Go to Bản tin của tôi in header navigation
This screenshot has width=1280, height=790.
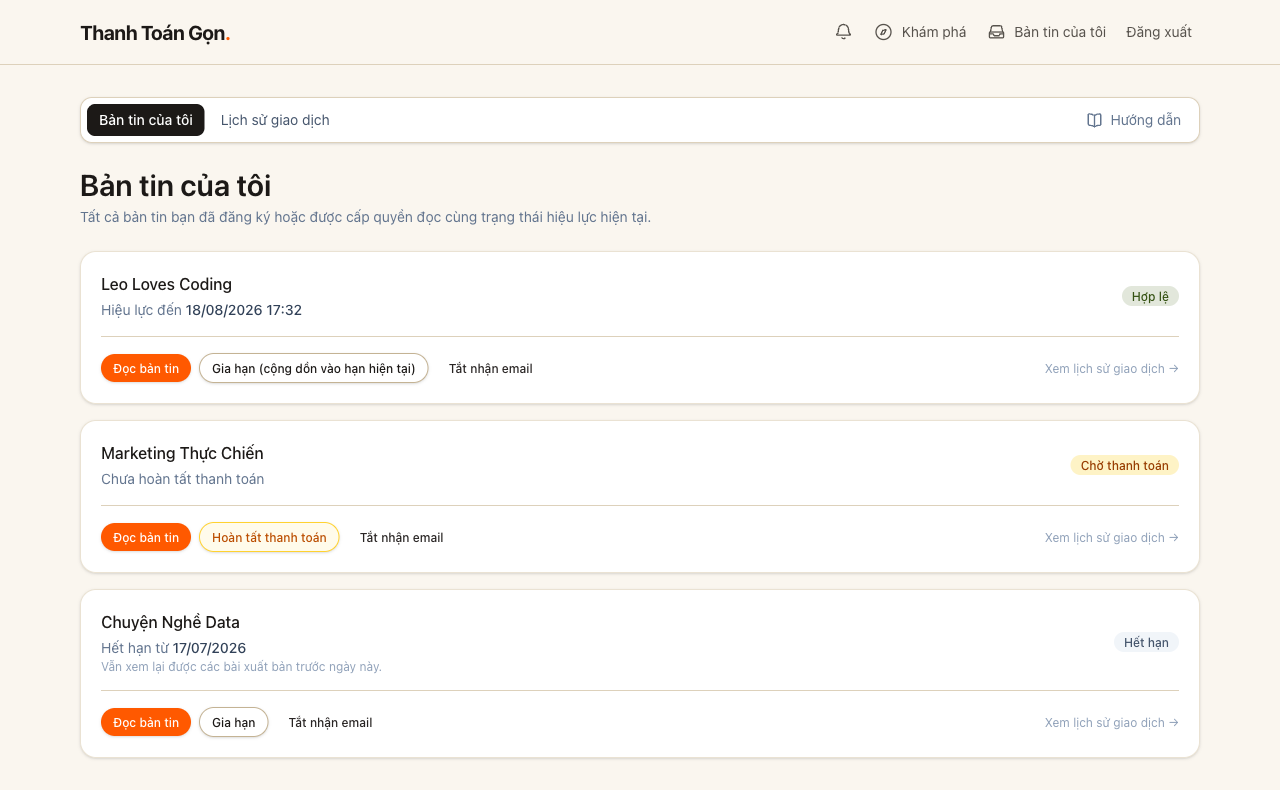1046,32
